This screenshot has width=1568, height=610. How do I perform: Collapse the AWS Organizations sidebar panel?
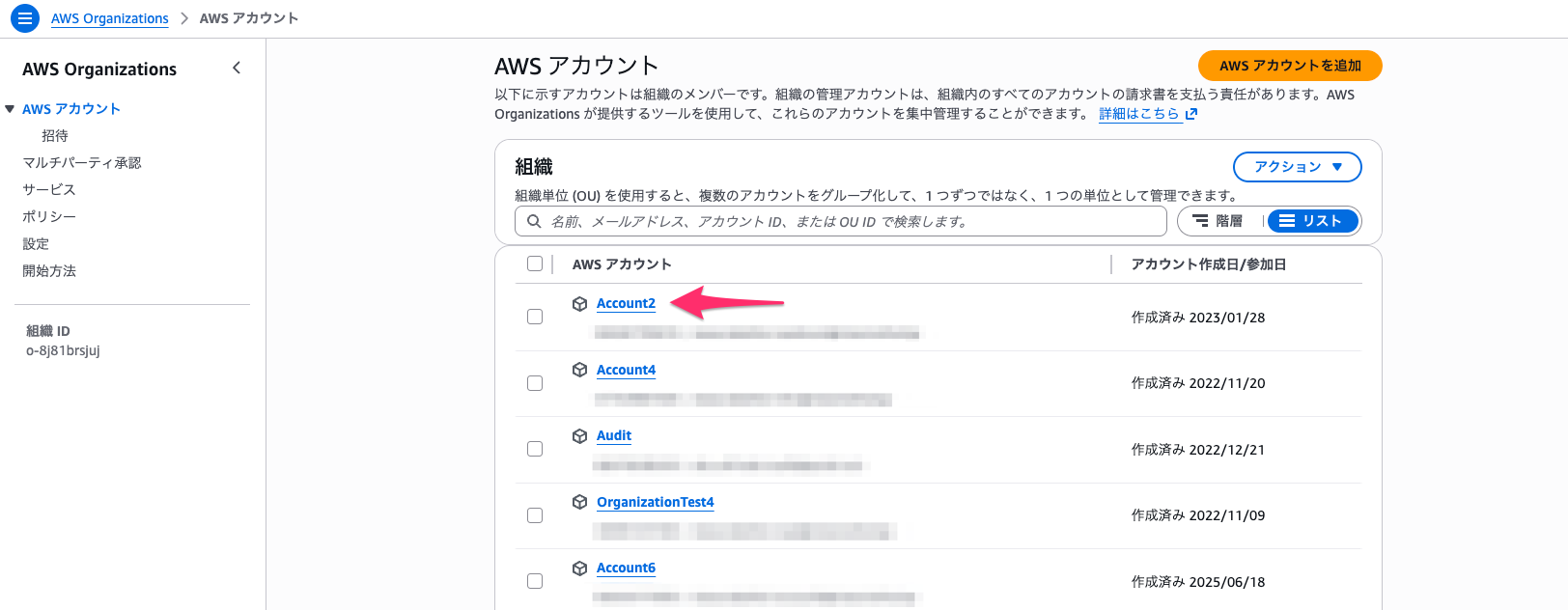click(x=237, y=68)
